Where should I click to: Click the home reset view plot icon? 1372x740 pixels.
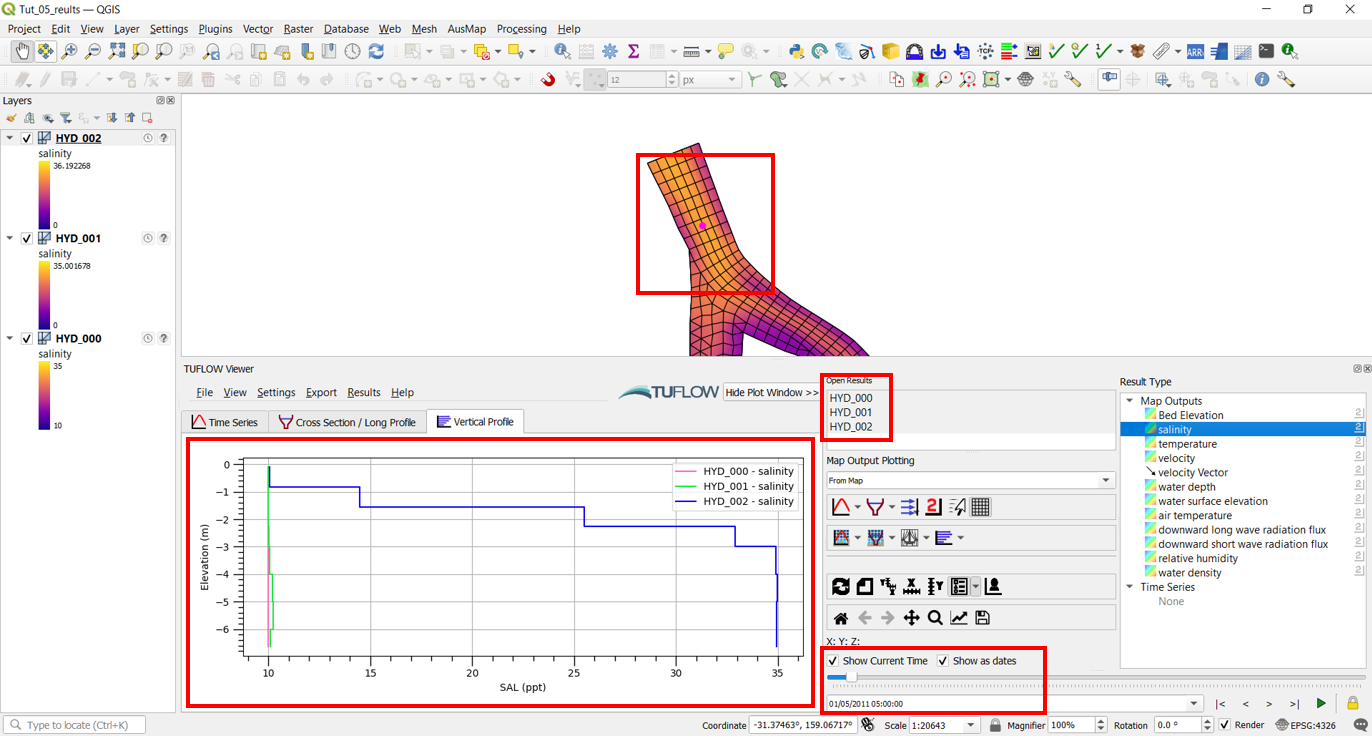click(840, 618)
